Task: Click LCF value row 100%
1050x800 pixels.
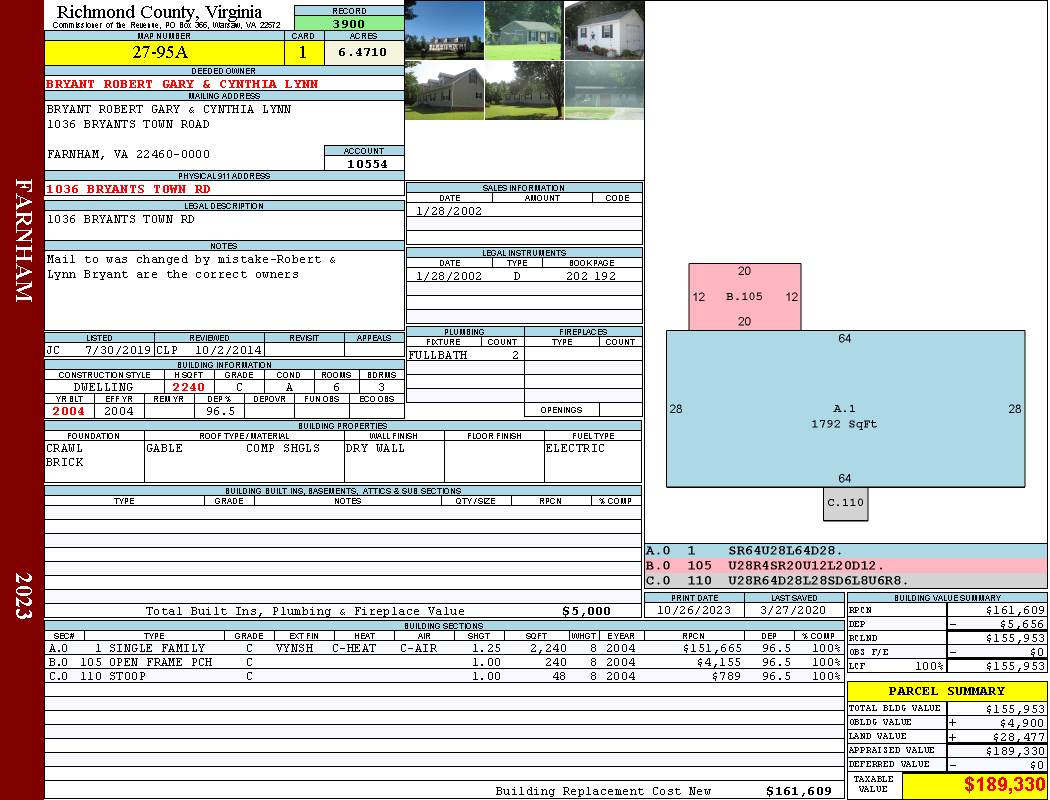Action: pyautogui.click(x=947, y=666)
